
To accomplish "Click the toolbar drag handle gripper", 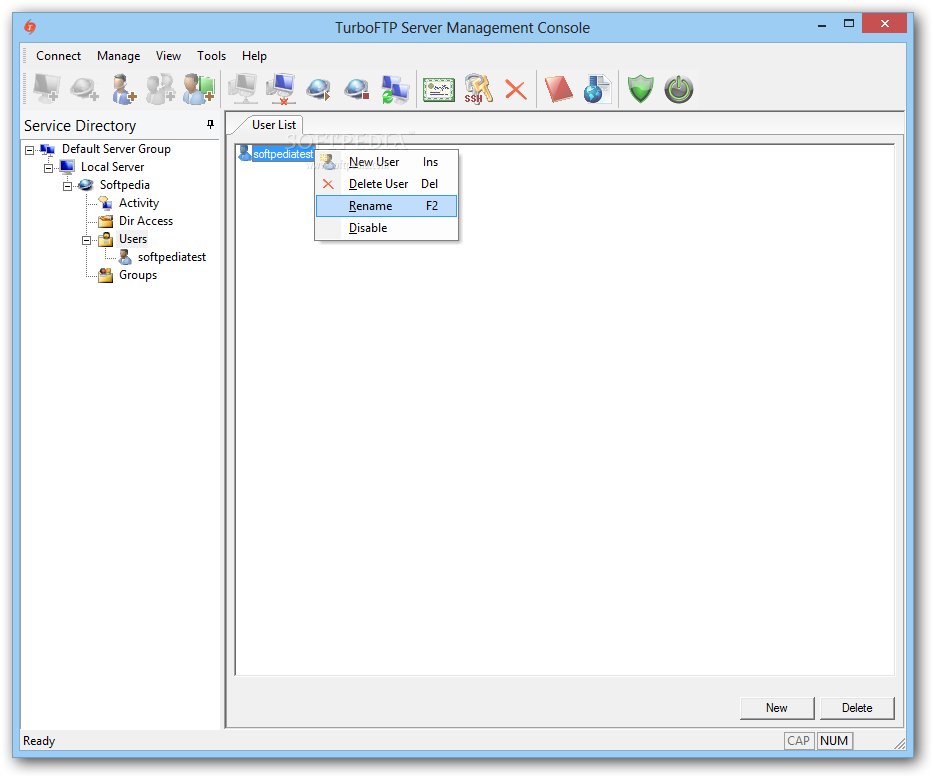I will [25, 89].
